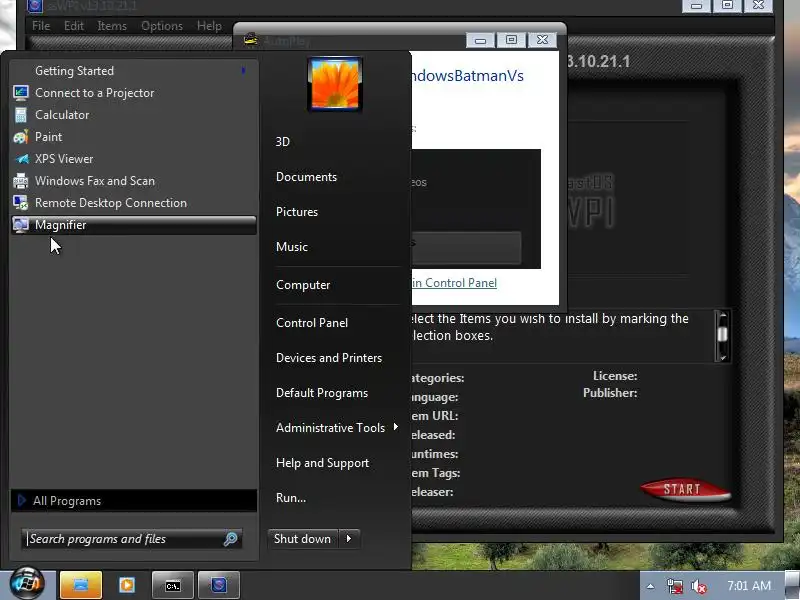Switch to the WPI taskbar icon

[x=218, y=585]
